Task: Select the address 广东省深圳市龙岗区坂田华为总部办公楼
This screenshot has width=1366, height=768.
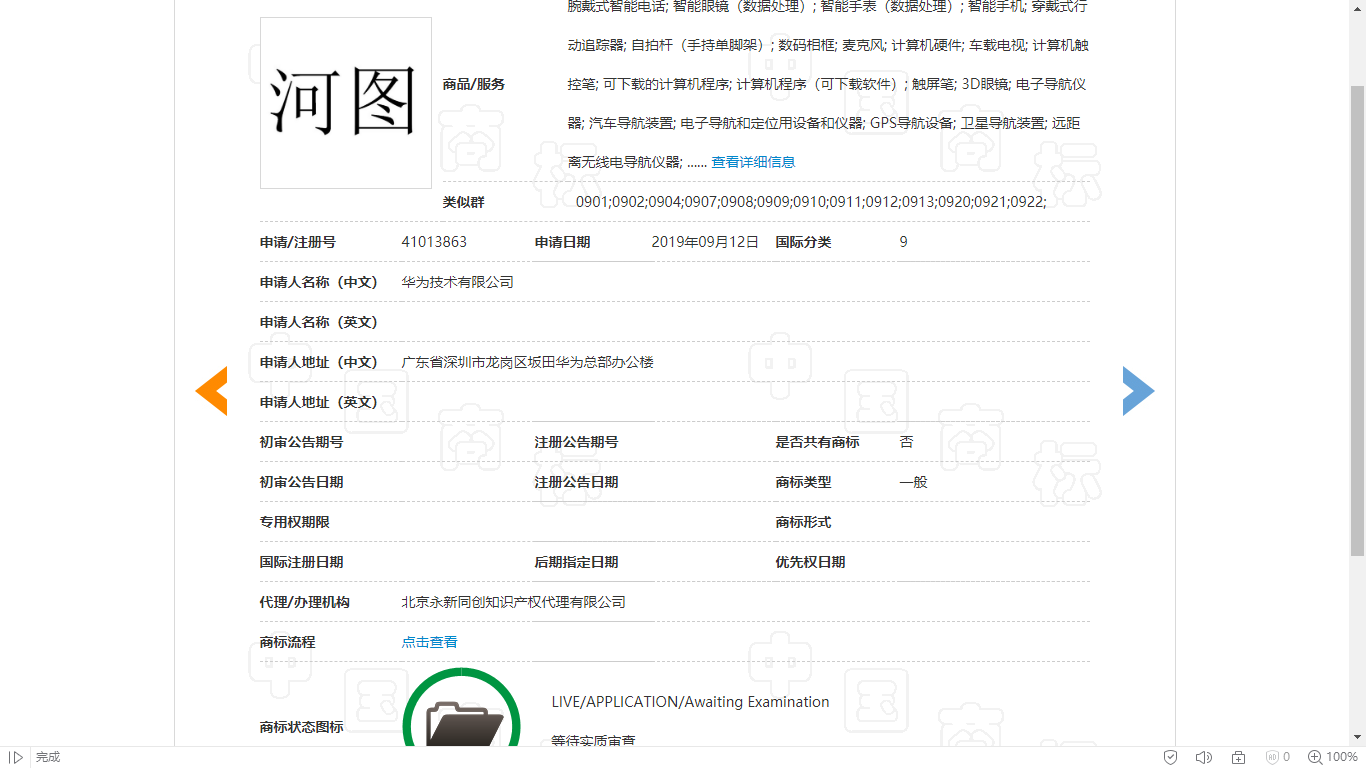Action: pyautogui.click(x=527, y=362)
